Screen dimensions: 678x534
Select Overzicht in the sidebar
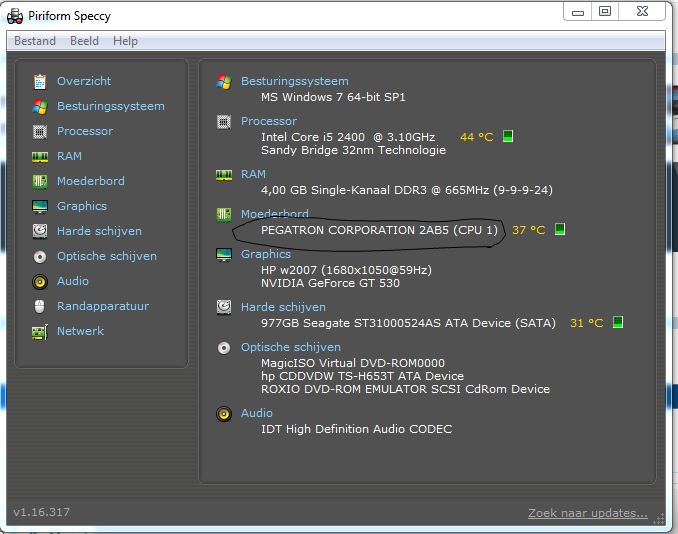coord(84,81)
